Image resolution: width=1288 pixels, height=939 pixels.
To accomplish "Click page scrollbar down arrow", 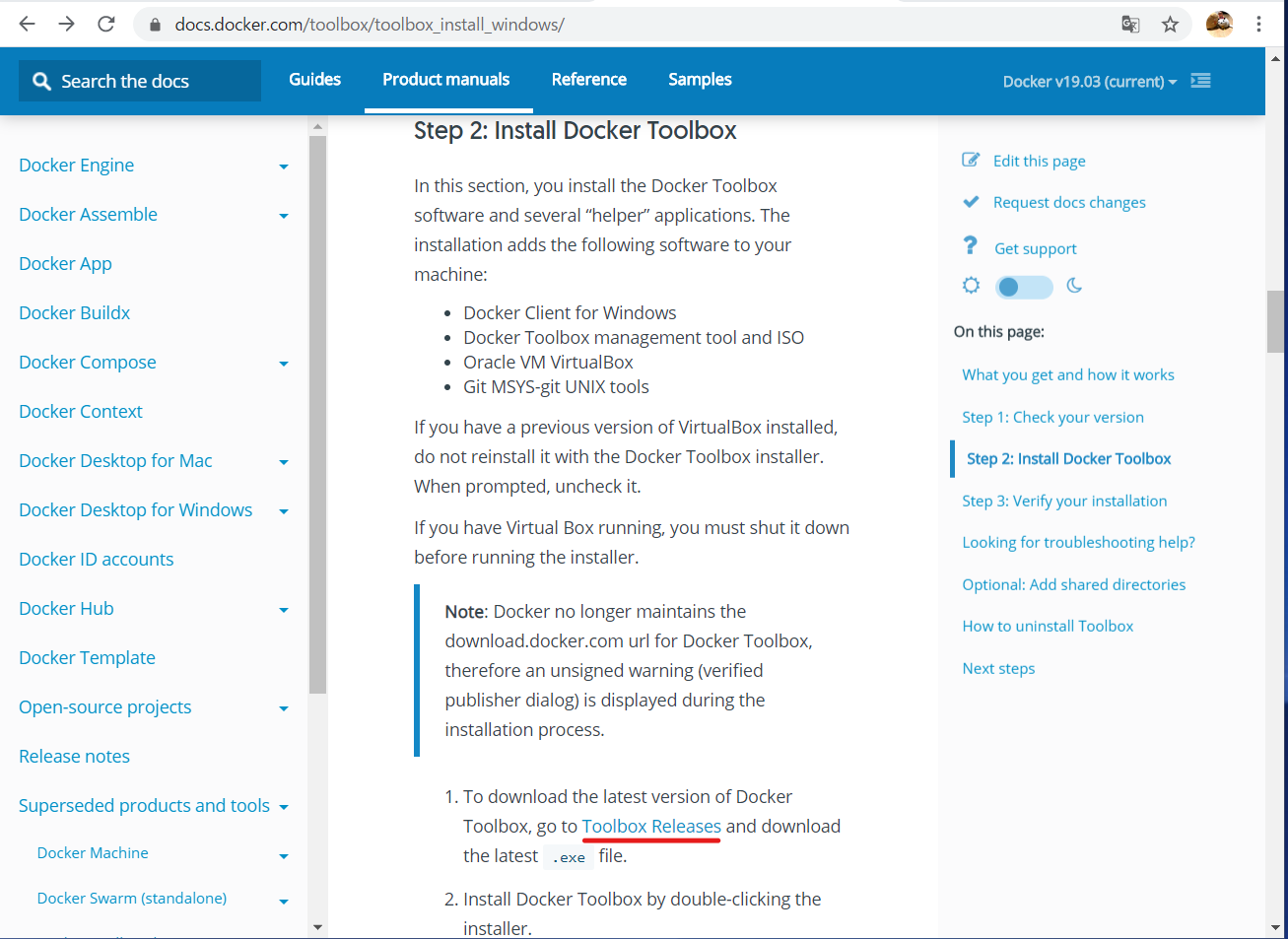I will pos(1276,927).
